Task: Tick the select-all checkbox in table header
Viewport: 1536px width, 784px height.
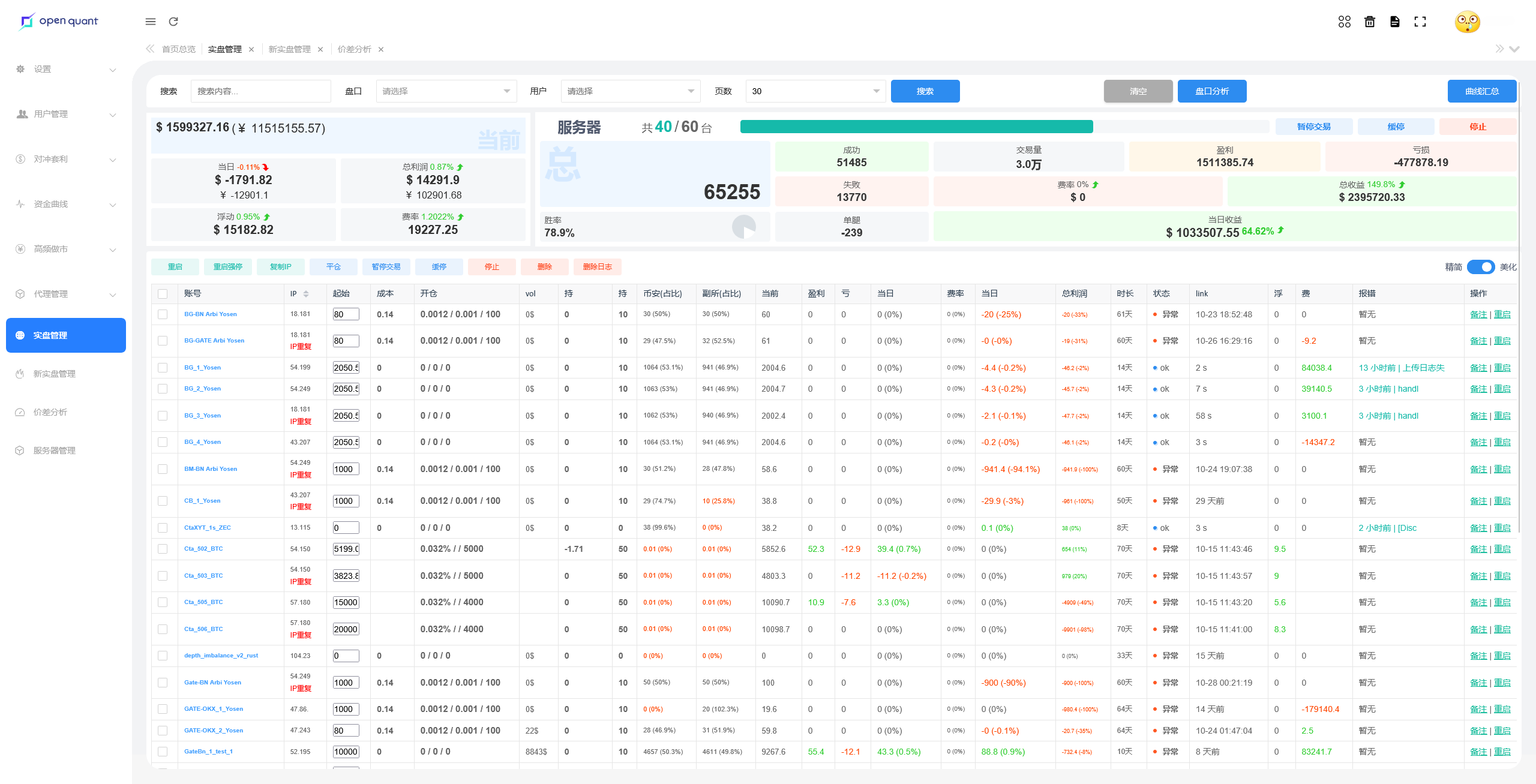Action: pyautogui.click(x=163, y=294)
